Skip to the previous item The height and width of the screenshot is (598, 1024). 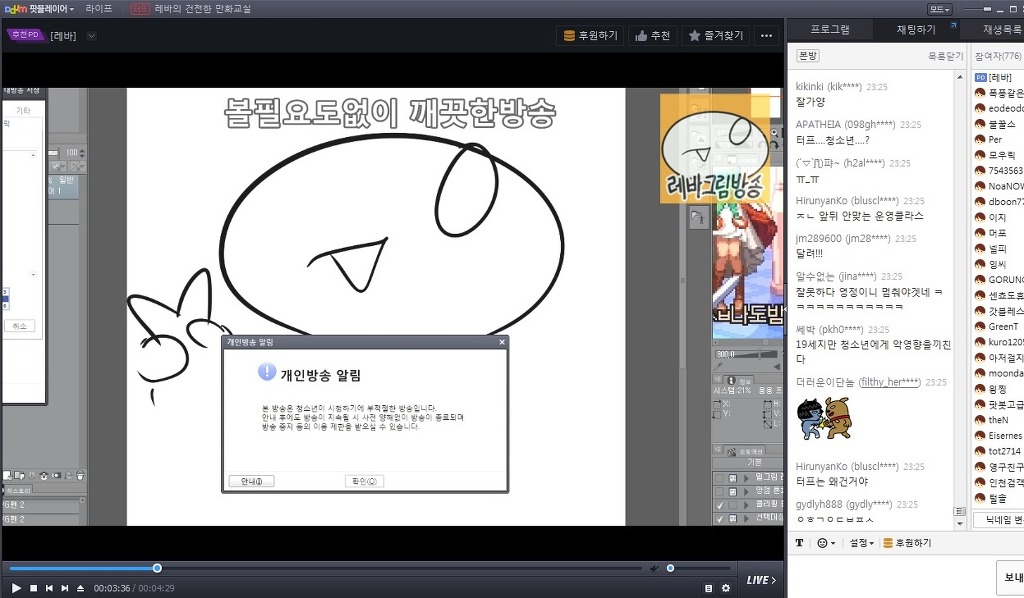coord(49,588)
